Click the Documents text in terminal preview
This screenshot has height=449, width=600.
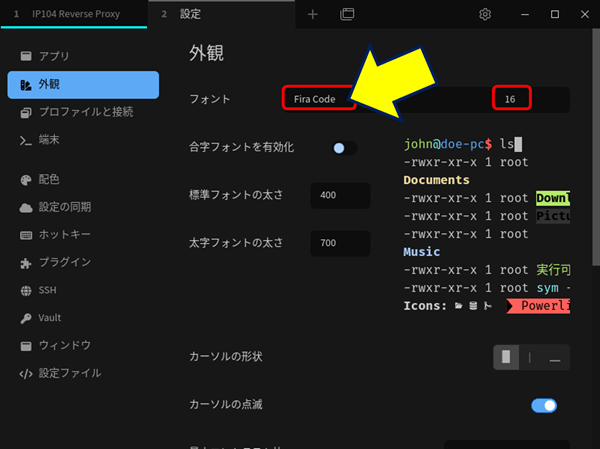(x=436, y=180)
